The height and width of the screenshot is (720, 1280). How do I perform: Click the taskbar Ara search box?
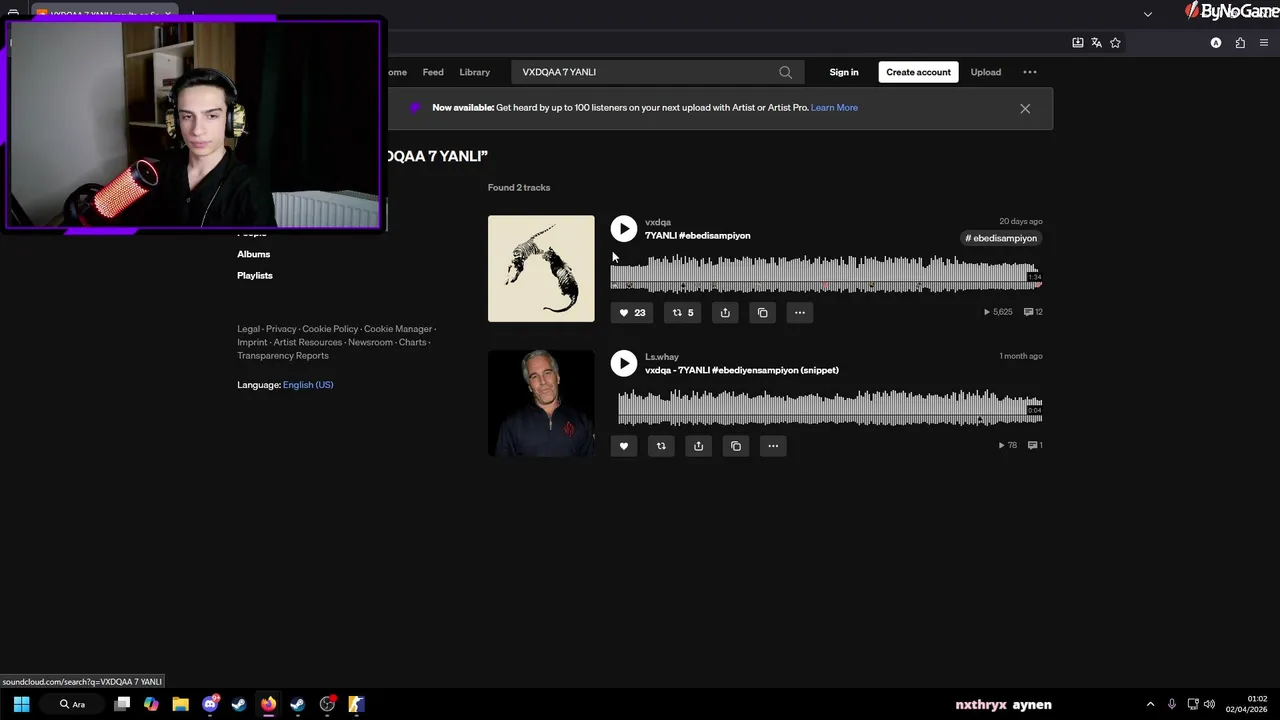(73, 704)
